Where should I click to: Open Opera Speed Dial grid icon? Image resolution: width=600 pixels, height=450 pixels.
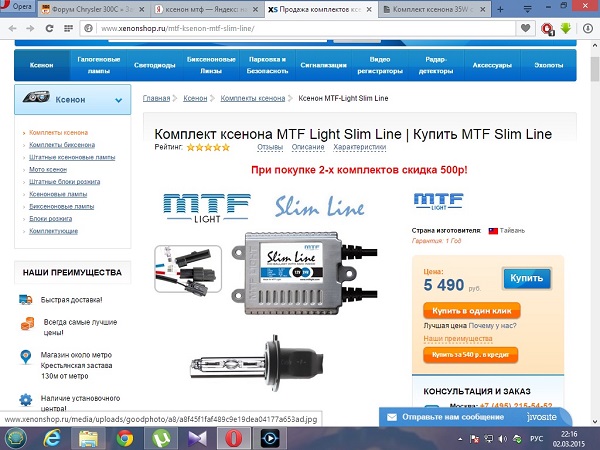click(x=68, y=28)
